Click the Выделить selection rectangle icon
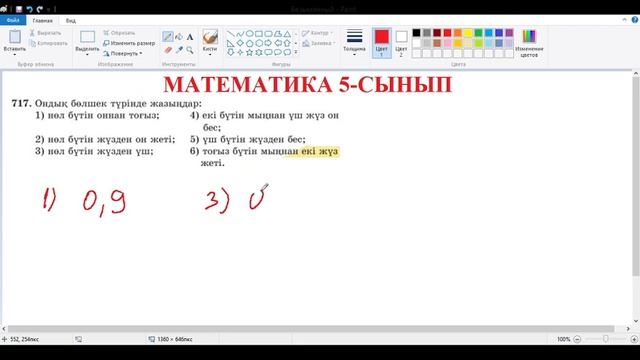 (87, 37)
